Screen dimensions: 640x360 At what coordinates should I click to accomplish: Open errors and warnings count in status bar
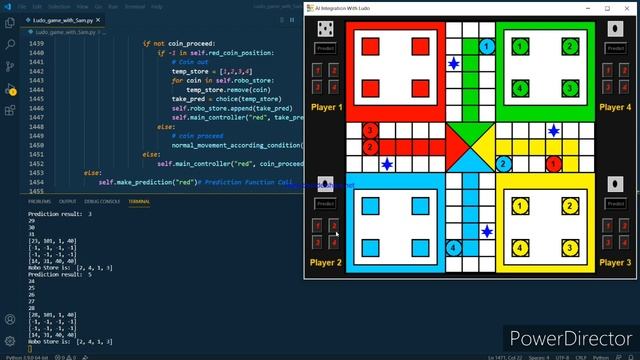pyautogui.click(x=65, y=357)
